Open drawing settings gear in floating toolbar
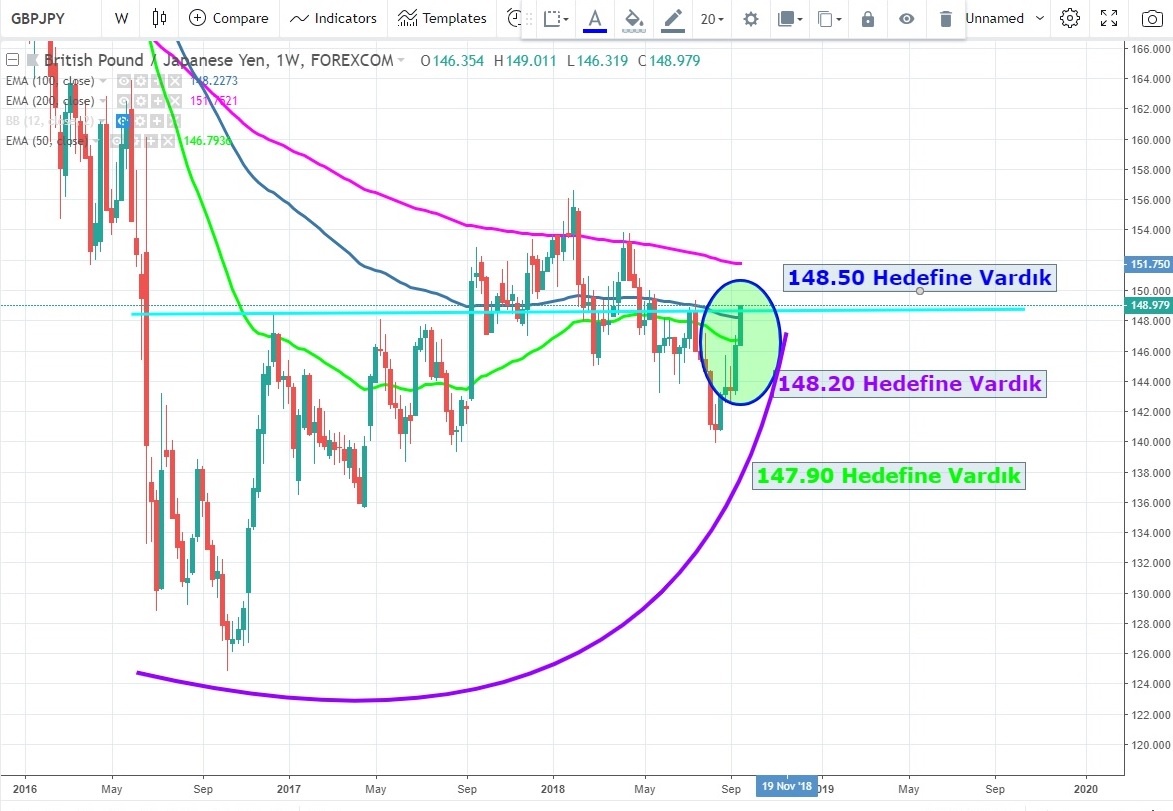1173x811 pixels. click(751, 19)
